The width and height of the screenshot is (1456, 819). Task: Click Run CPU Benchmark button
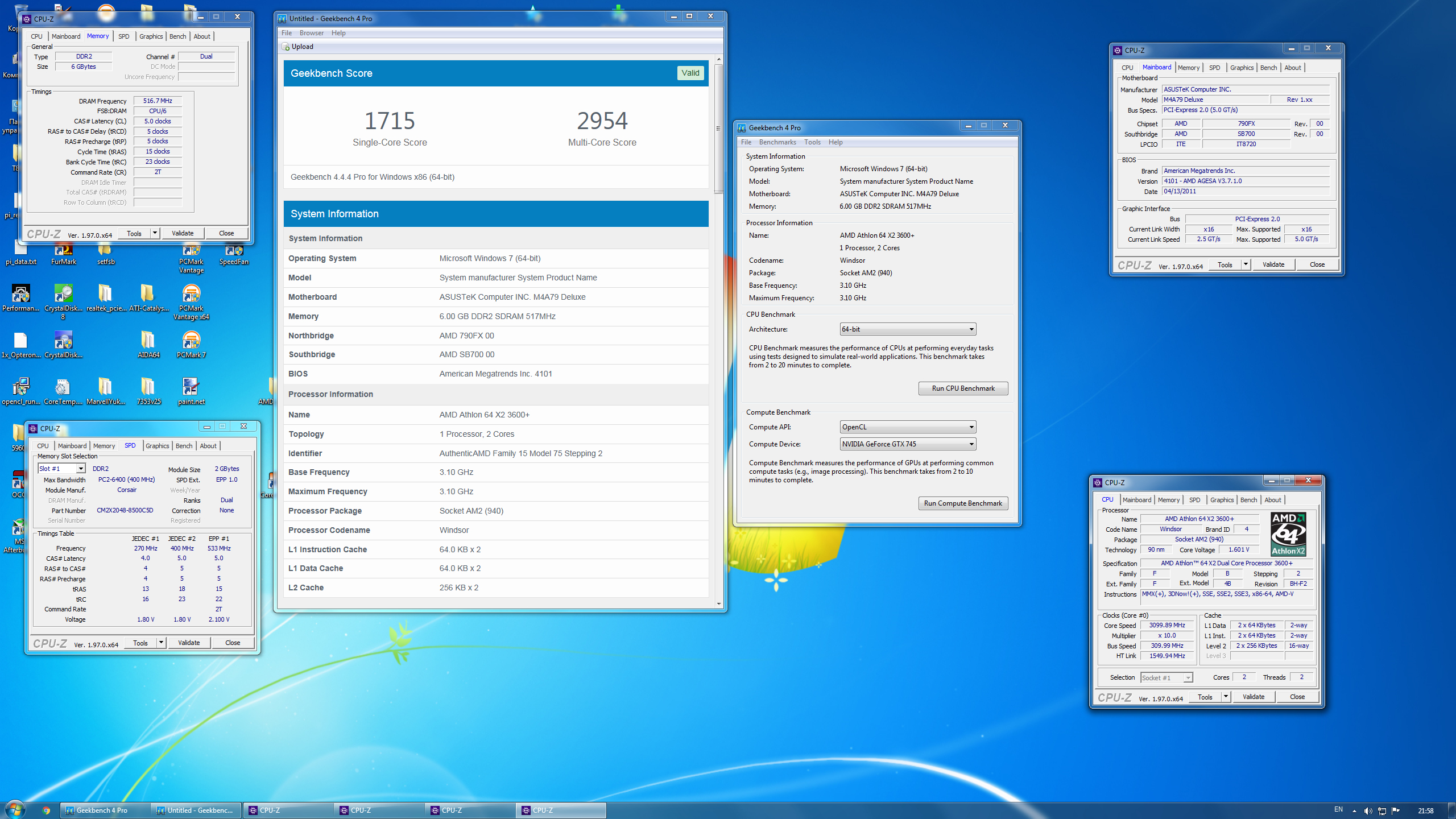coord(963,388)
